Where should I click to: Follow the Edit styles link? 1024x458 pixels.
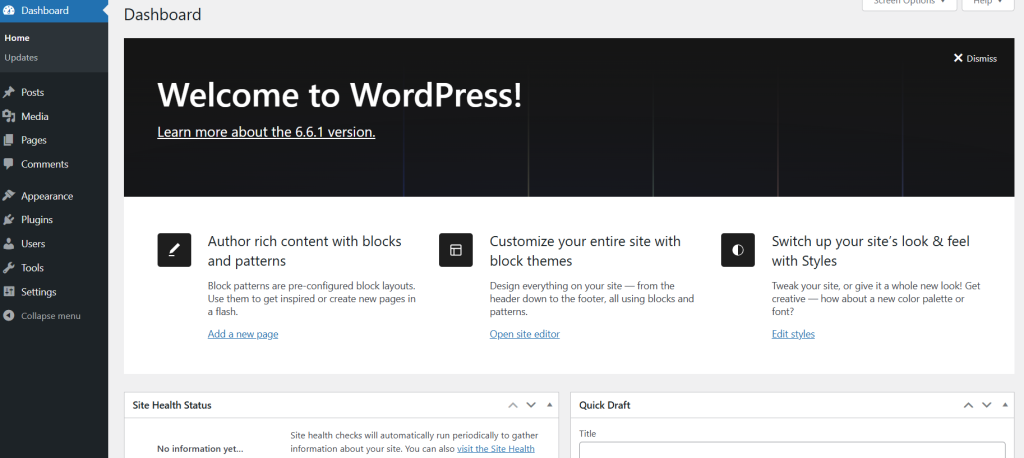coord(793,334)
